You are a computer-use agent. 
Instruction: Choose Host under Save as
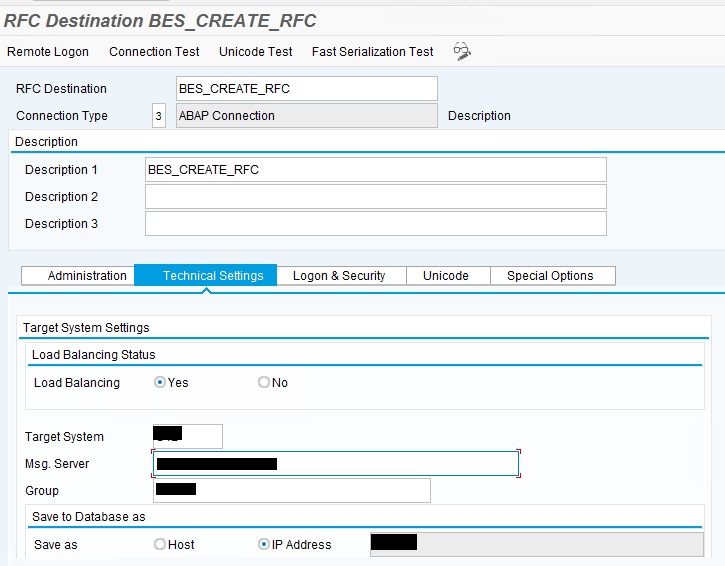(160, 544)
